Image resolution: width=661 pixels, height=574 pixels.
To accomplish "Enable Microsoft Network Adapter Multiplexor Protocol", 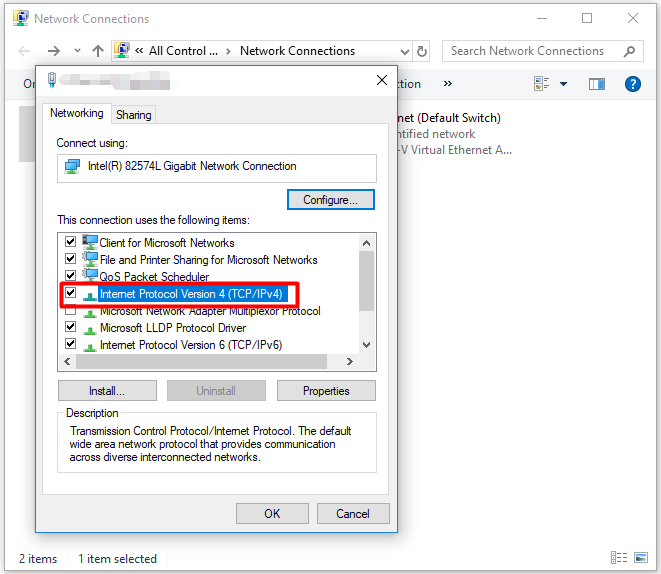I will tap(70, 311).
